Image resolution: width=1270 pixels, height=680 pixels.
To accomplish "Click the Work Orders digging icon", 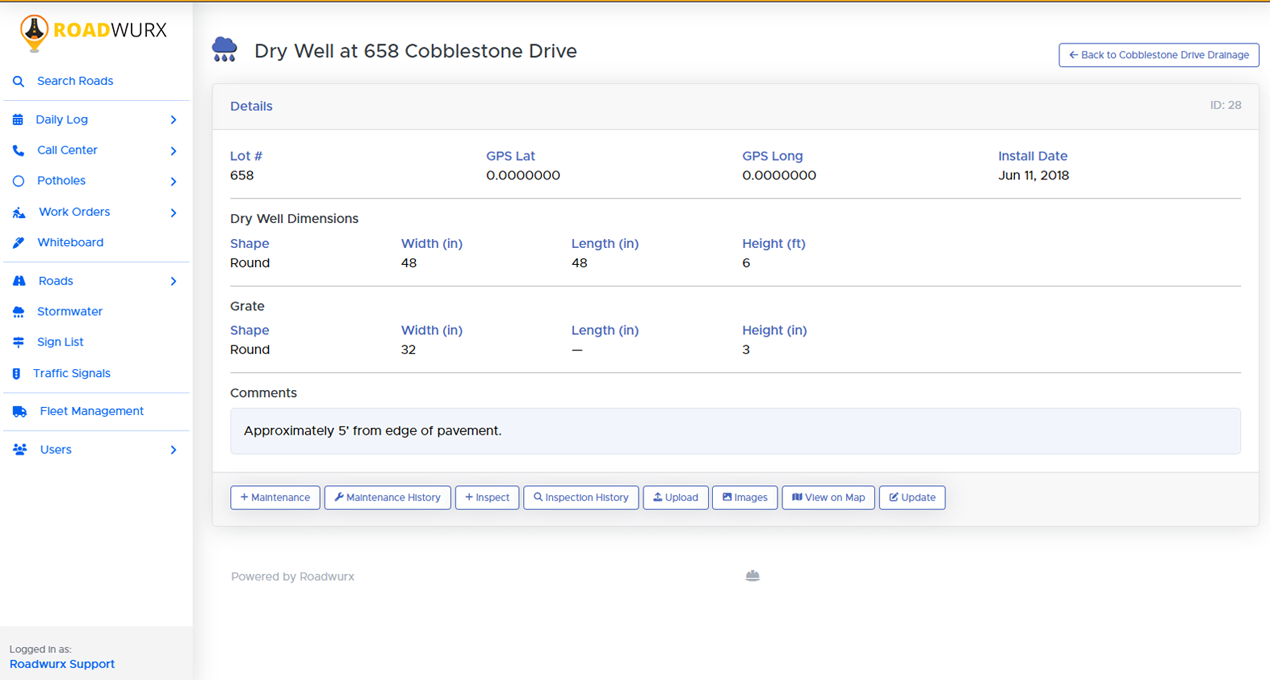I will (19, 213).
